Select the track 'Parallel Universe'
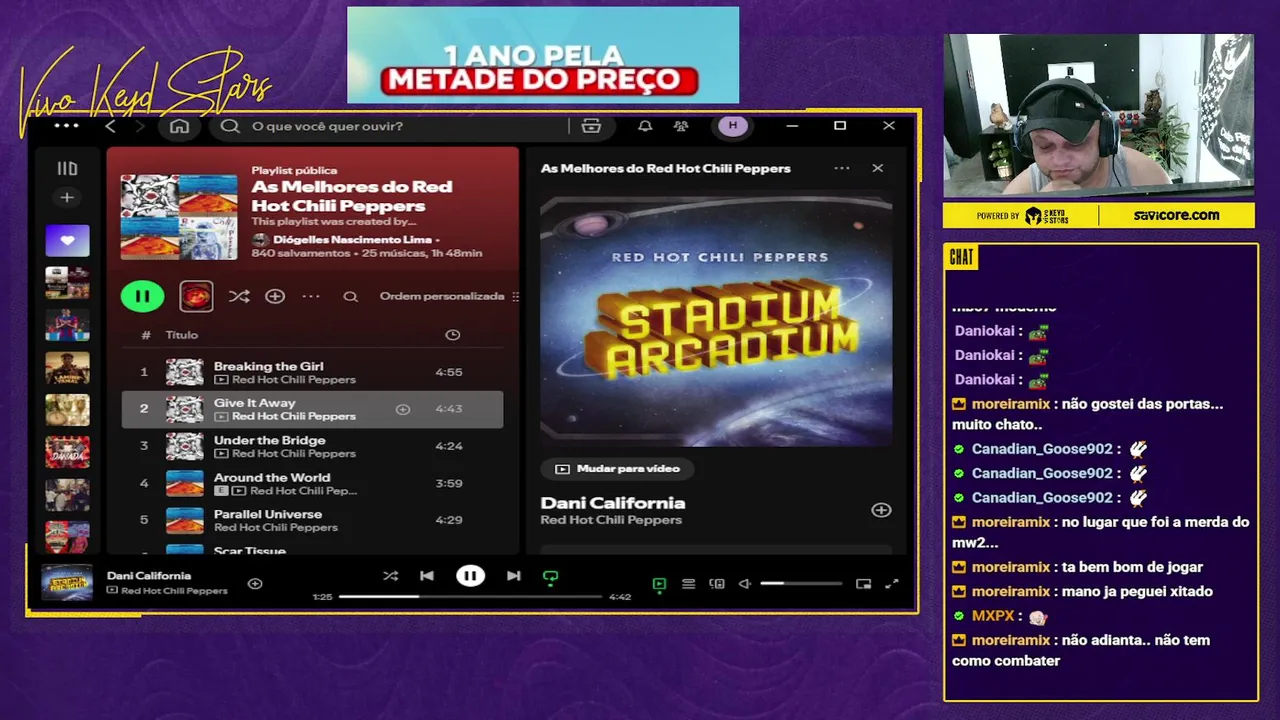Screen dimensions: 1280x720 click(x=312, y=520)
